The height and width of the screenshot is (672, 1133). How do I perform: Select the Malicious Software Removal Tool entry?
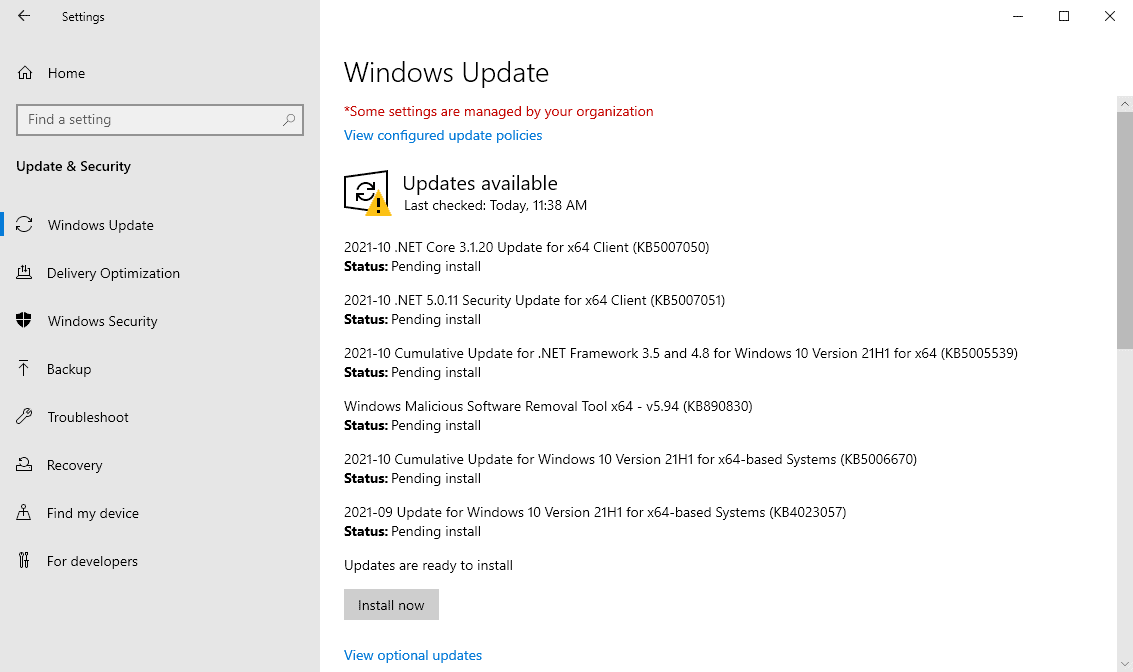click(548, 406)
